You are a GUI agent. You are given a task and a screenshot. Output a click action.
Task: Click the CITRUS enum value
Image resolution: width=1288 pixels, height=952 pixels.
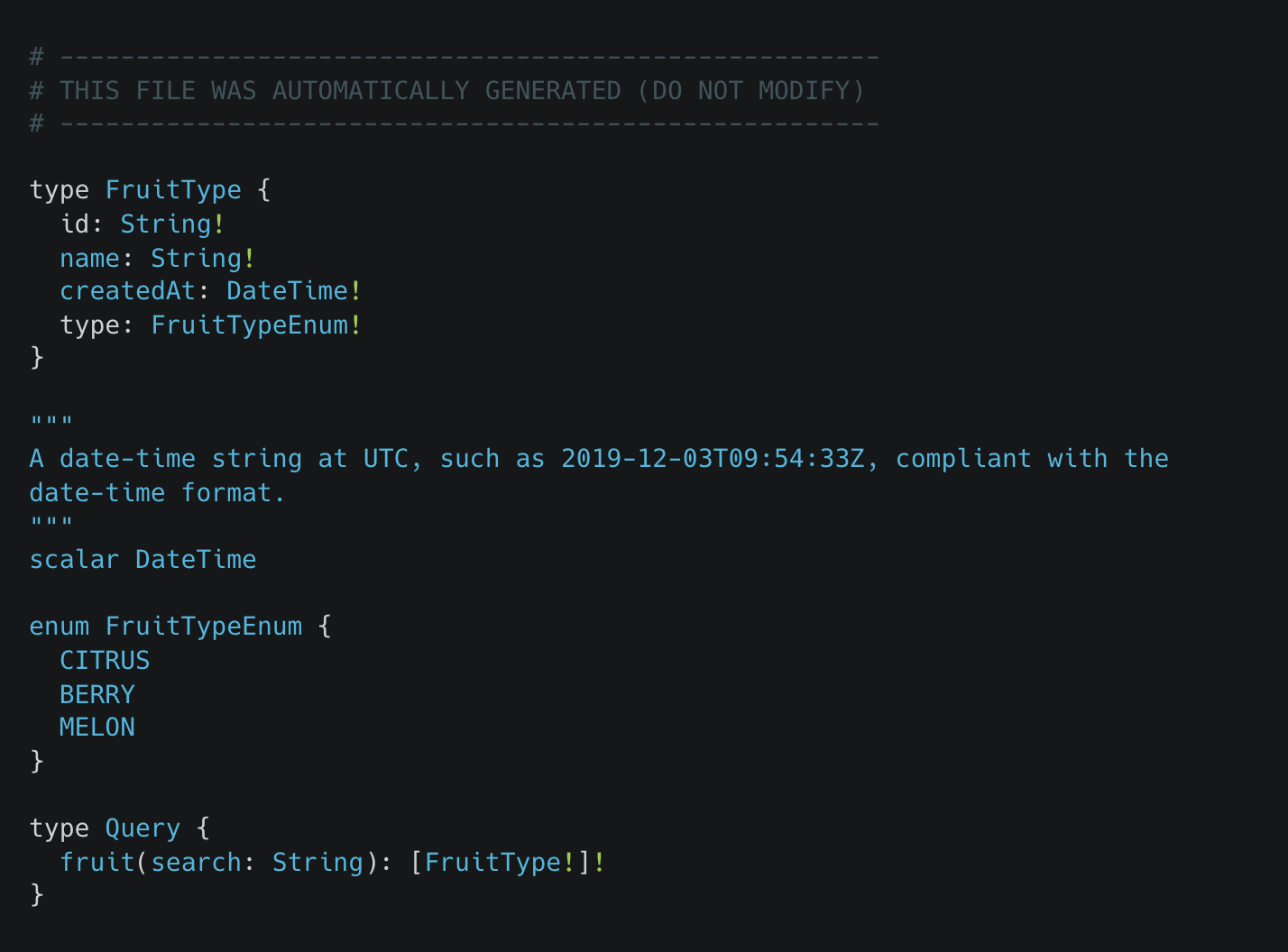(x=105, y=661)
